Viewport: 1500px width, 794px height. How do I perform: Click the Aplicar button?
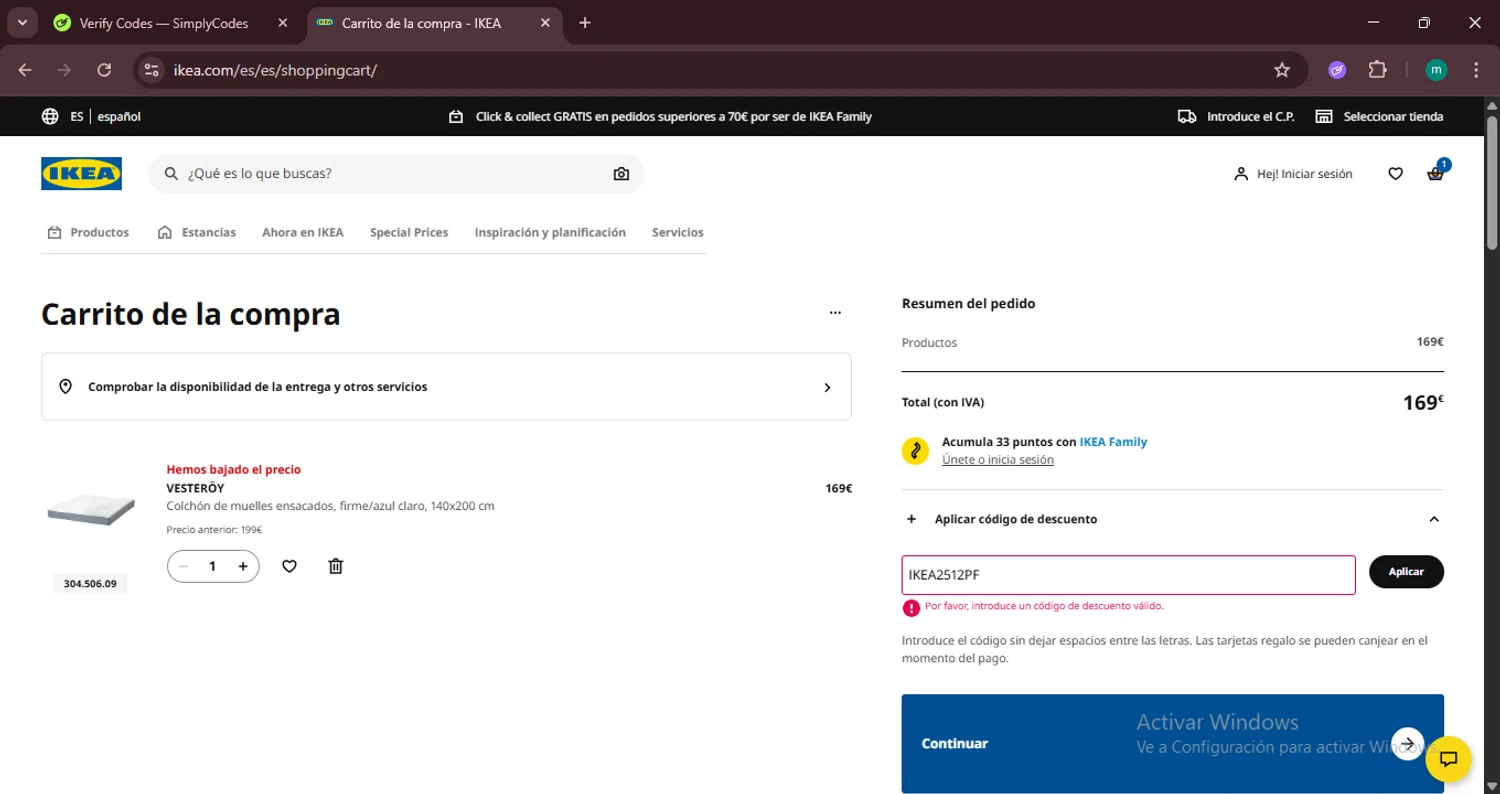1406,572
